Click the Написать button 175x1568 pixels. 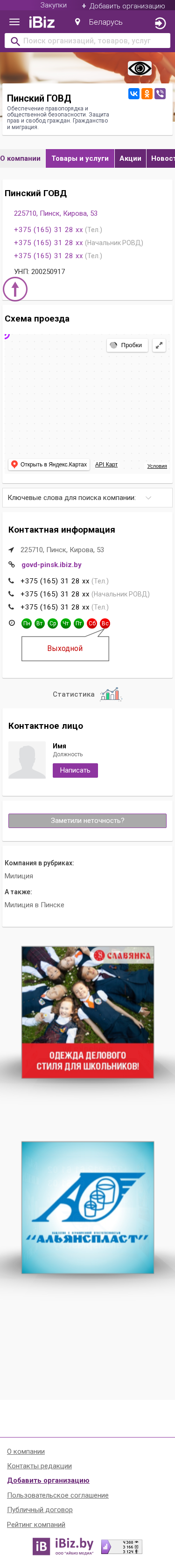coord(75,771)
